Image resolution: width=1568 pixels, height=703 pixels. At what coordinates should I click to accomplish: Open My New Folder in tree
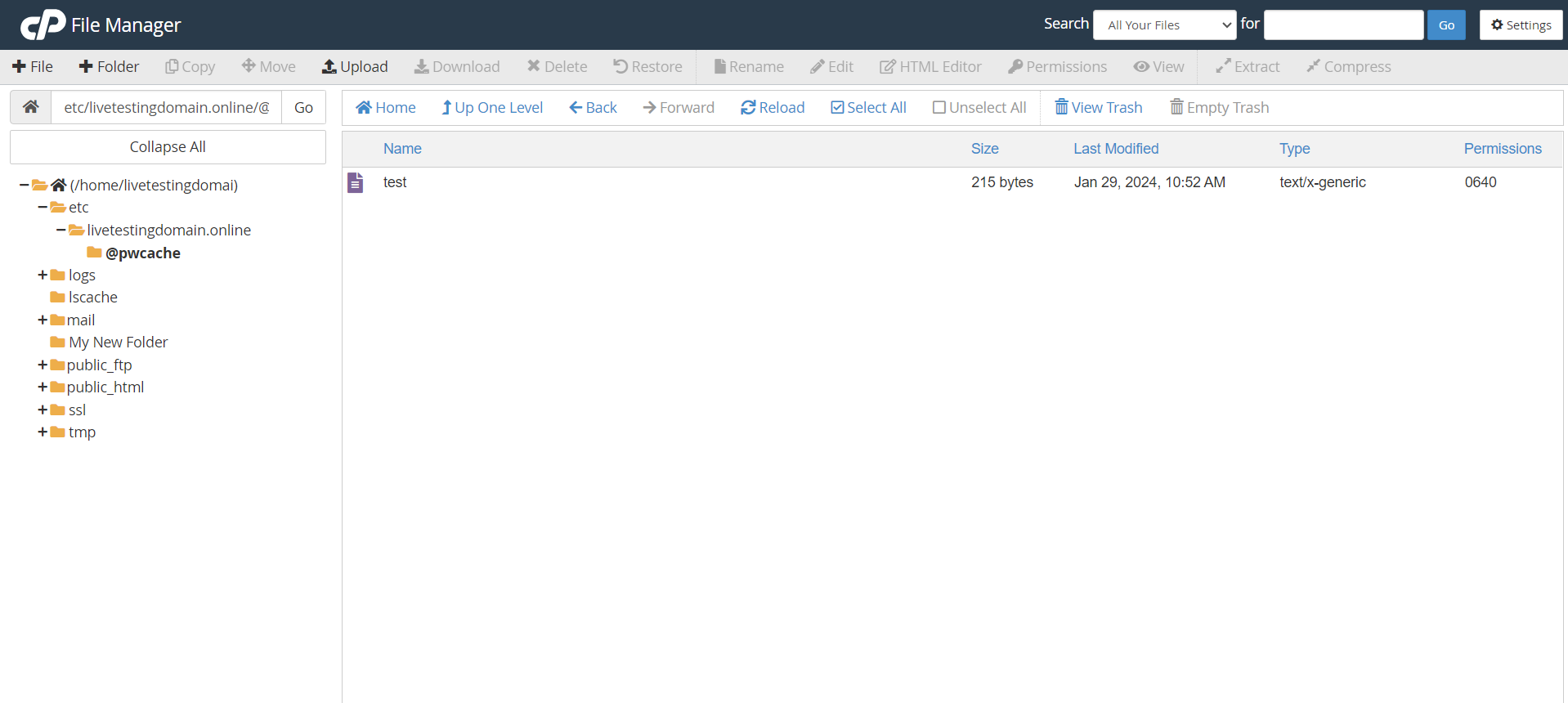point(118,342)
